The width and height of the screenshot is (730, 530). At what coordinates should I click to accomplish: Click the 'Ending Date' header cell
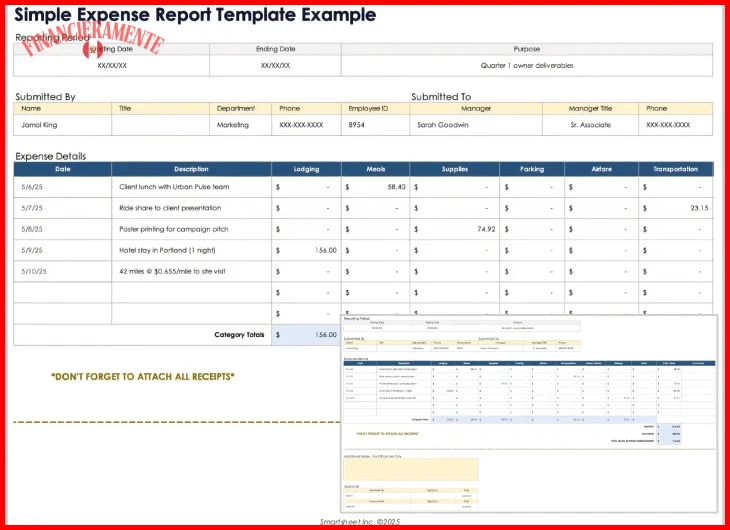pyautogui.click(x=275, y=49)
